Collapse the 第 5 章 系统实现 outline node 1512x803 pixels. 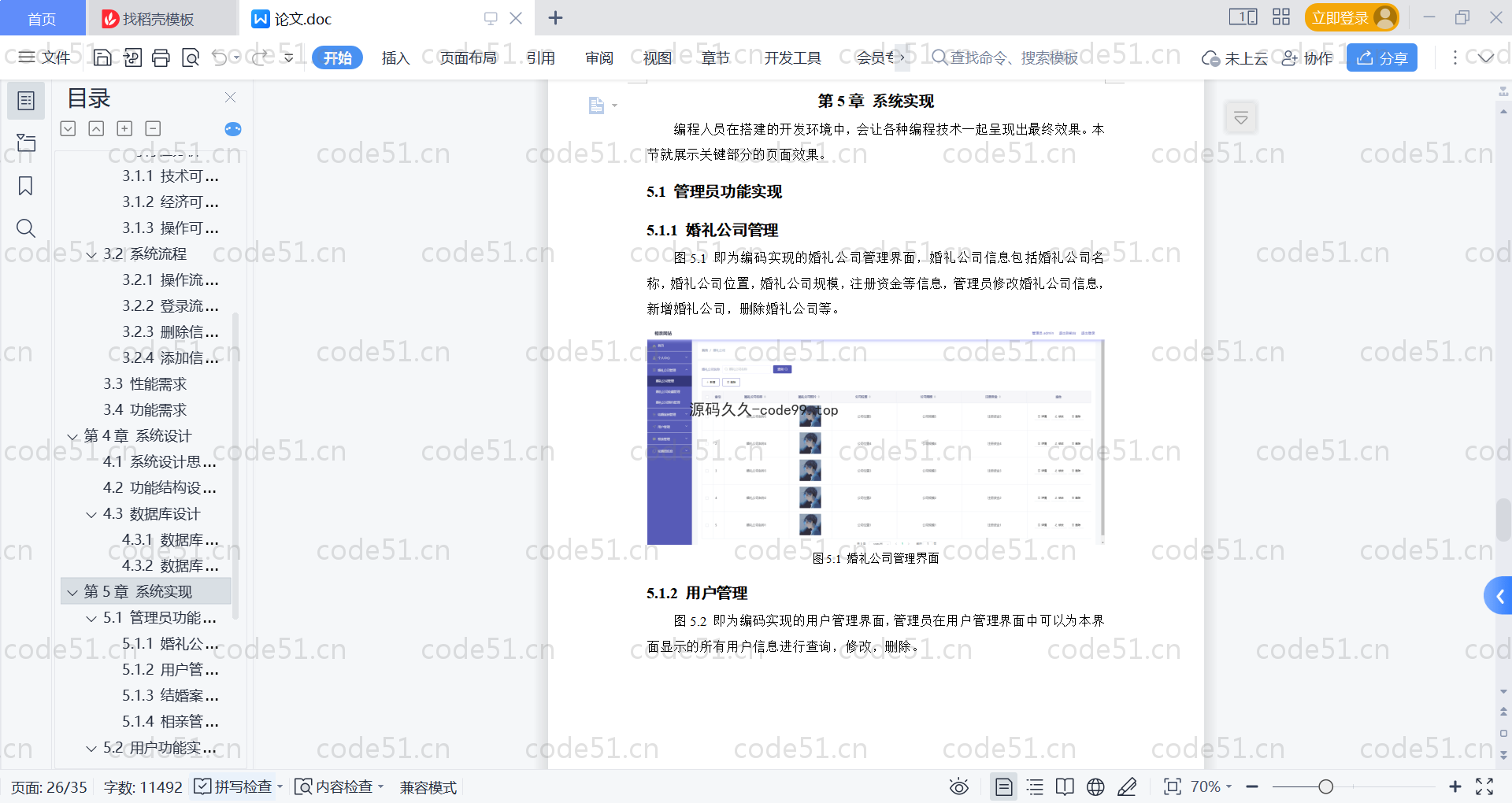pos(72,592)
